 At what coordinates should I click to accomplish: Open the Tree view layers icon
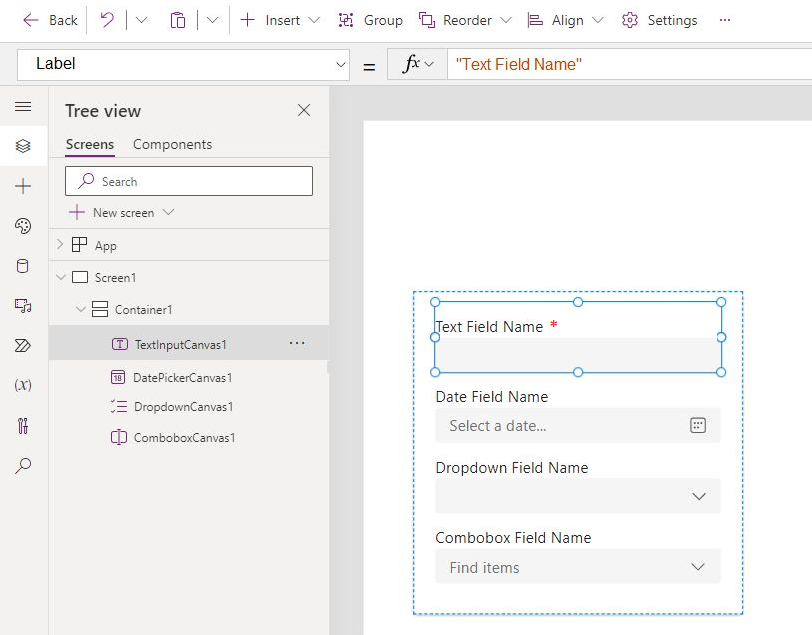point(23,146)
